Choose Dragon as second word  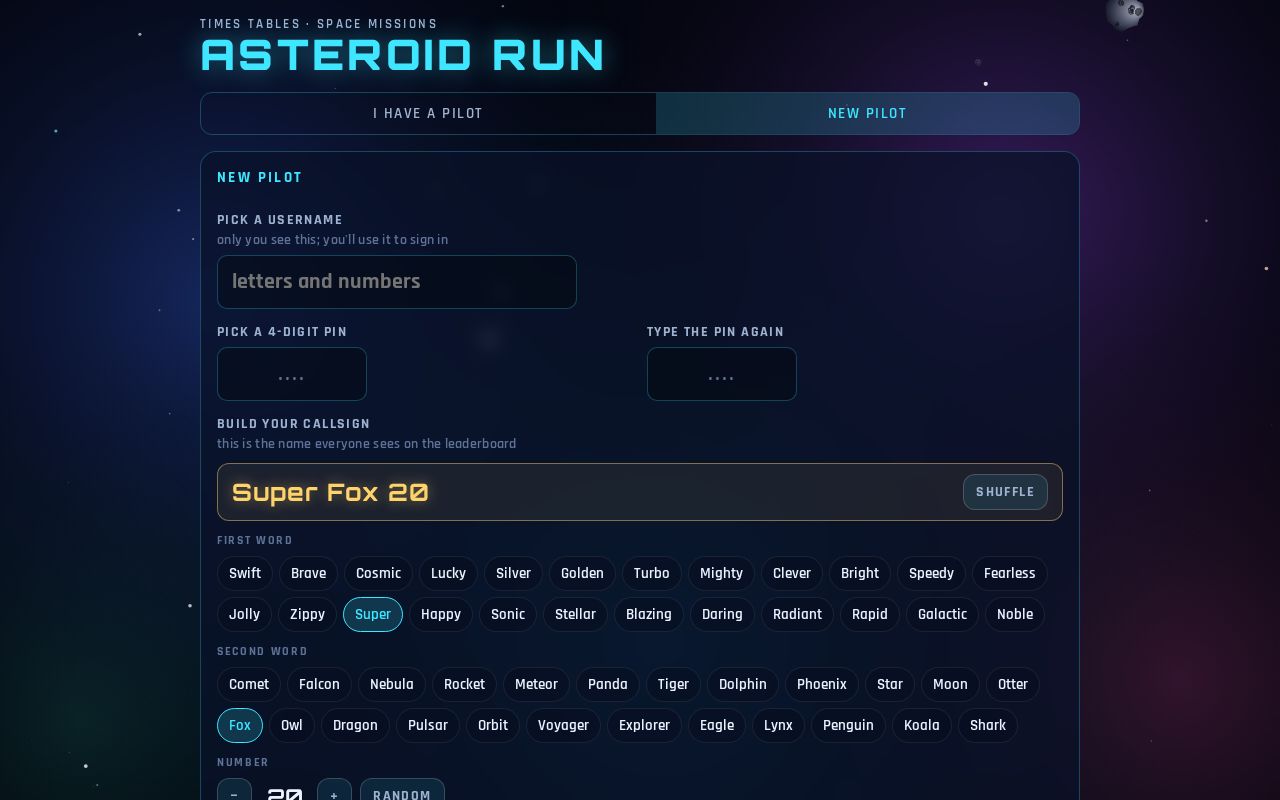pos(355,725)
